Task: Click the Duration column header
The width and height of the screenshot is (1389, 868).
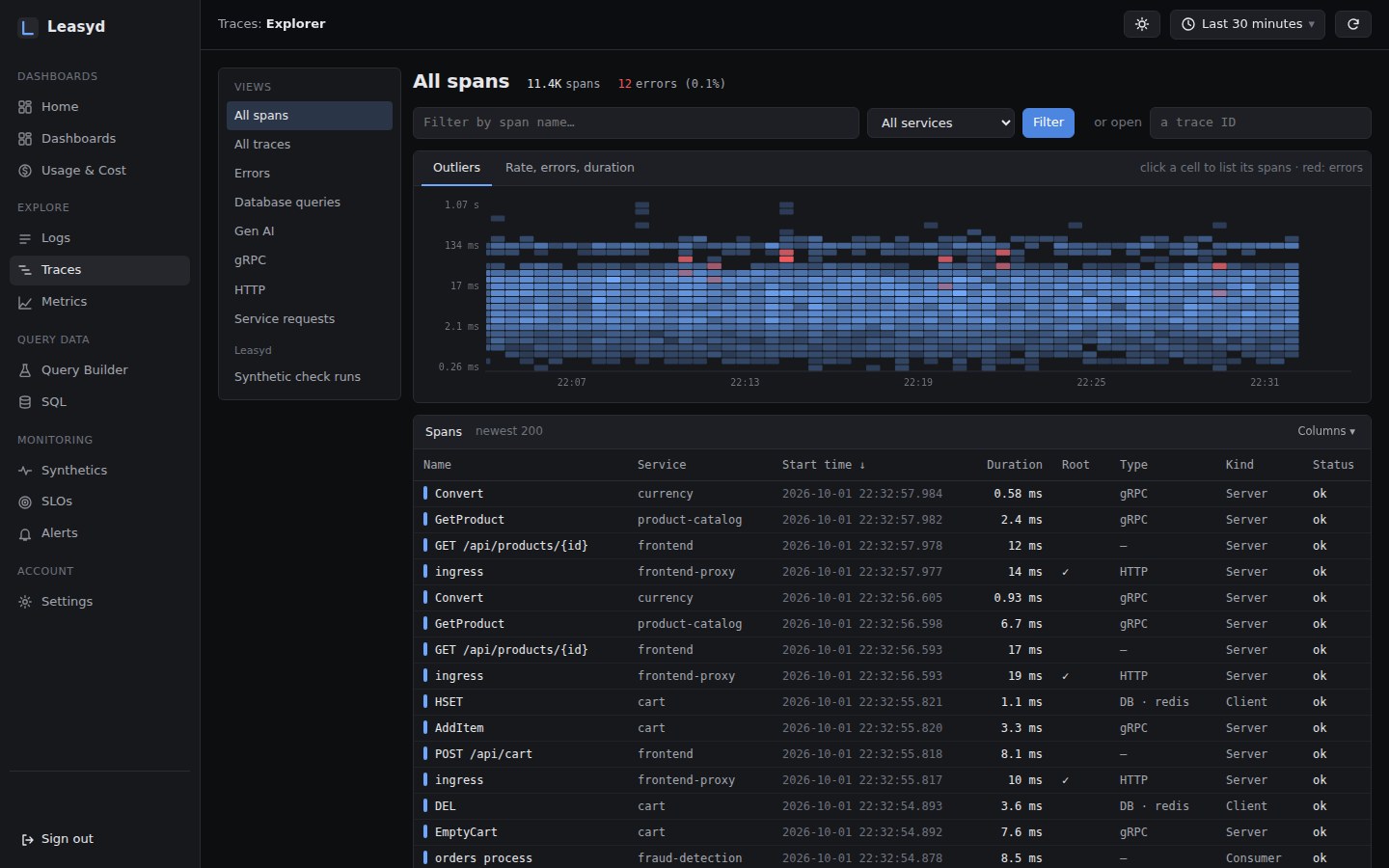Action: [1014, 465]
